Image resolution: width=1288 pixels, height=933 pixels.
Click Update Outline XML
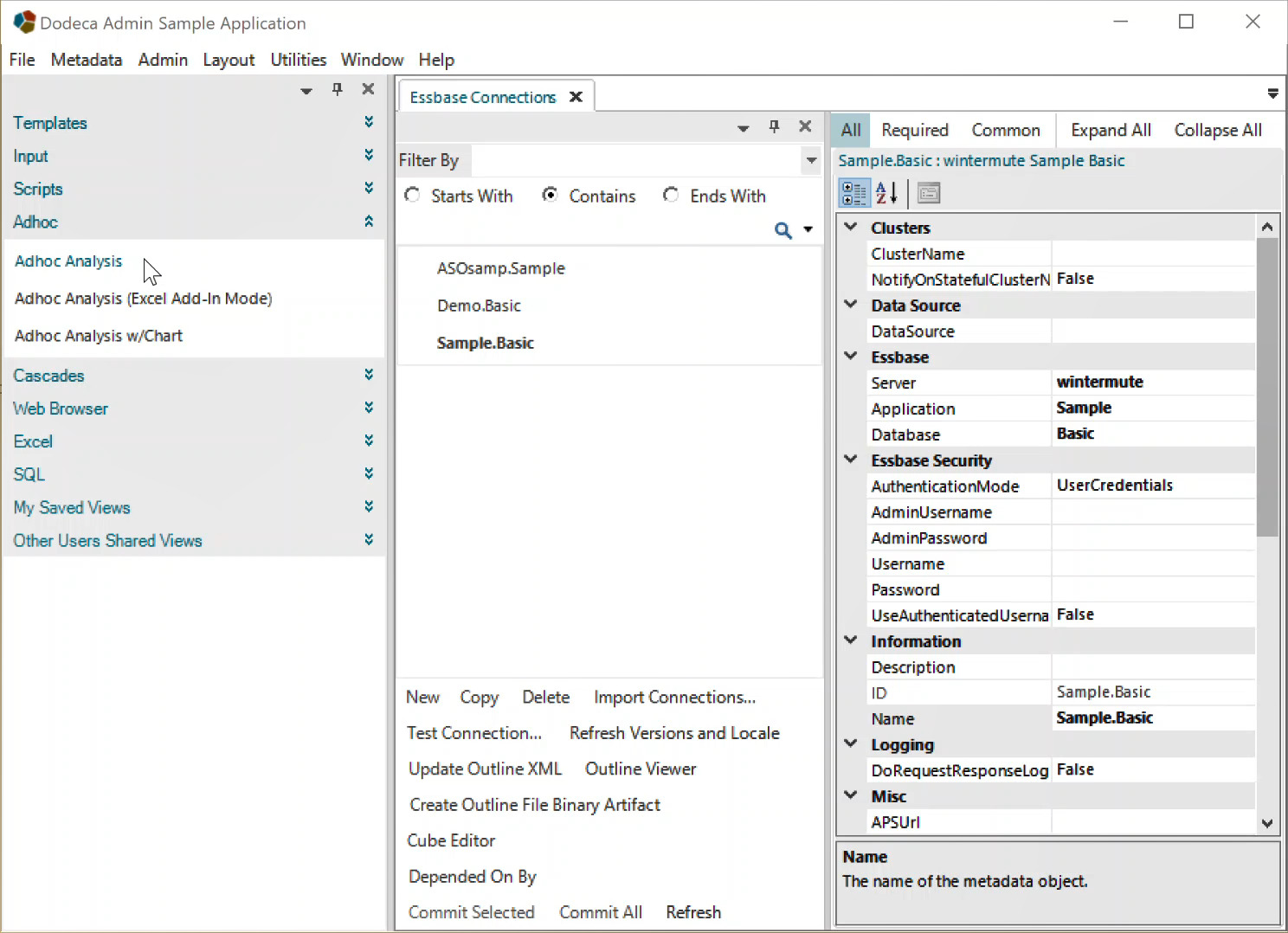[x=485, y=769]
